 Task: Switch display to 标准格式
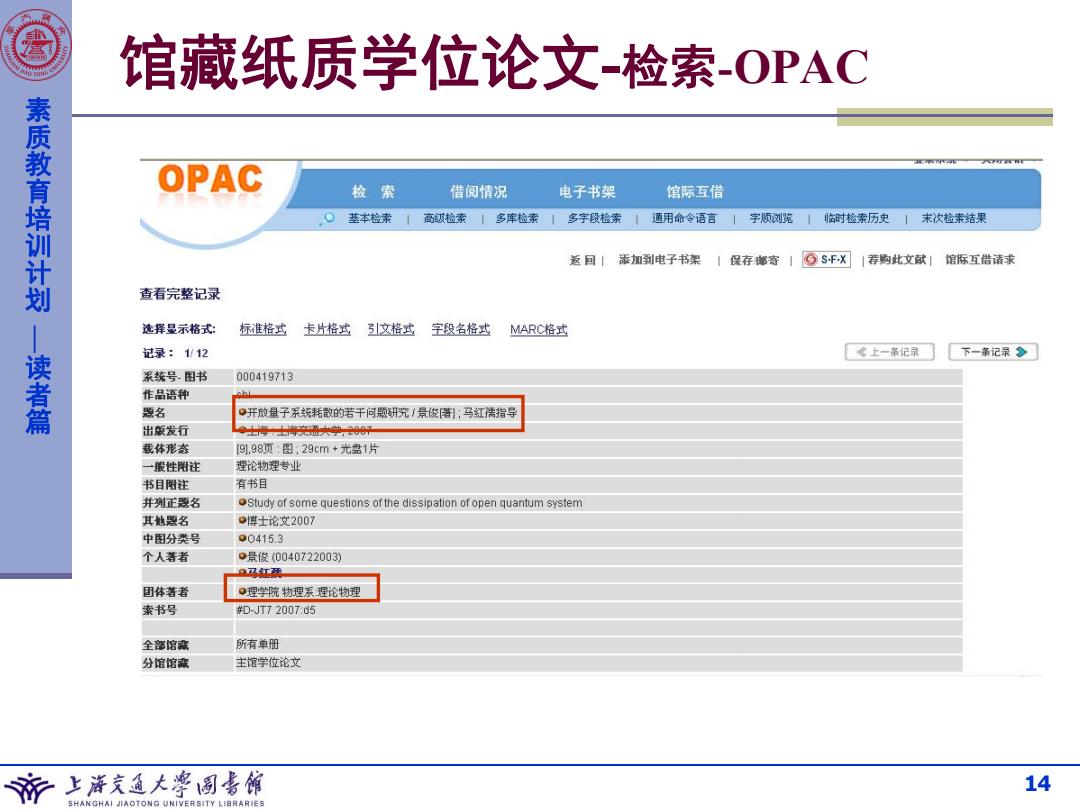262,329
